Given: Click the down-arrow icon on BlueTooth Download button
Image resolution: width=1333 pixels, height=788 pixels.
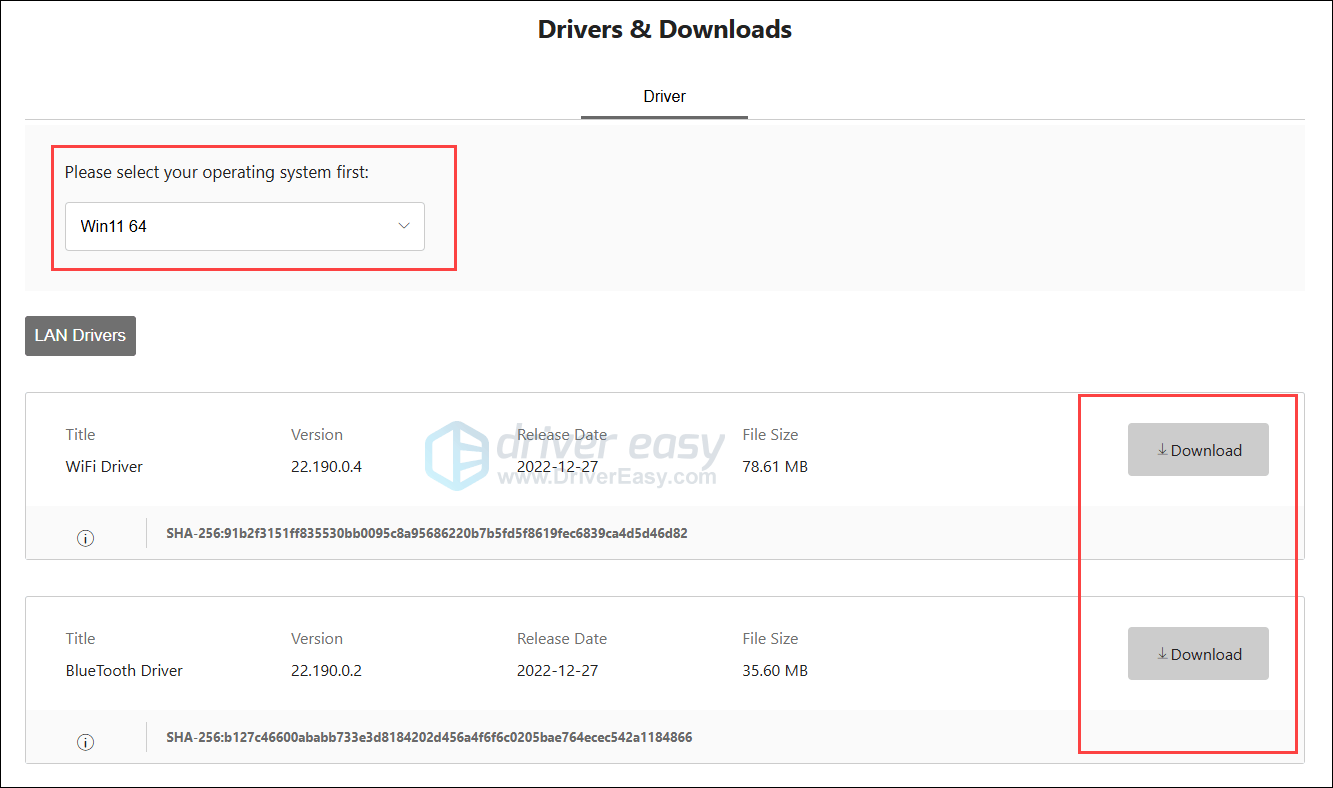Looking at the screenshot, I should pos(1162,654).
